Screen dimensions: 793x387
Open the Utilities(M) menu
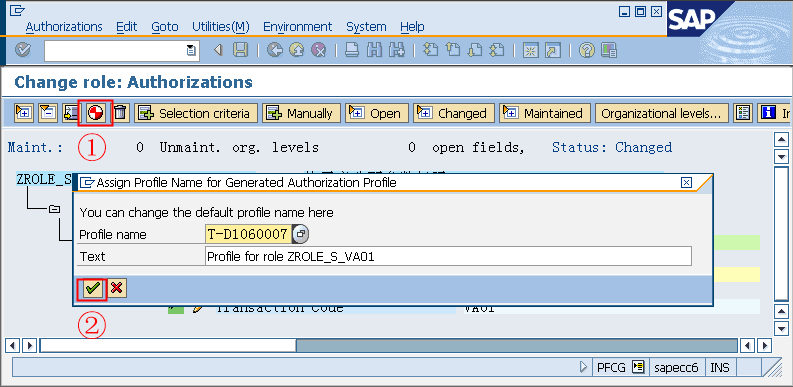coord(221,27)
